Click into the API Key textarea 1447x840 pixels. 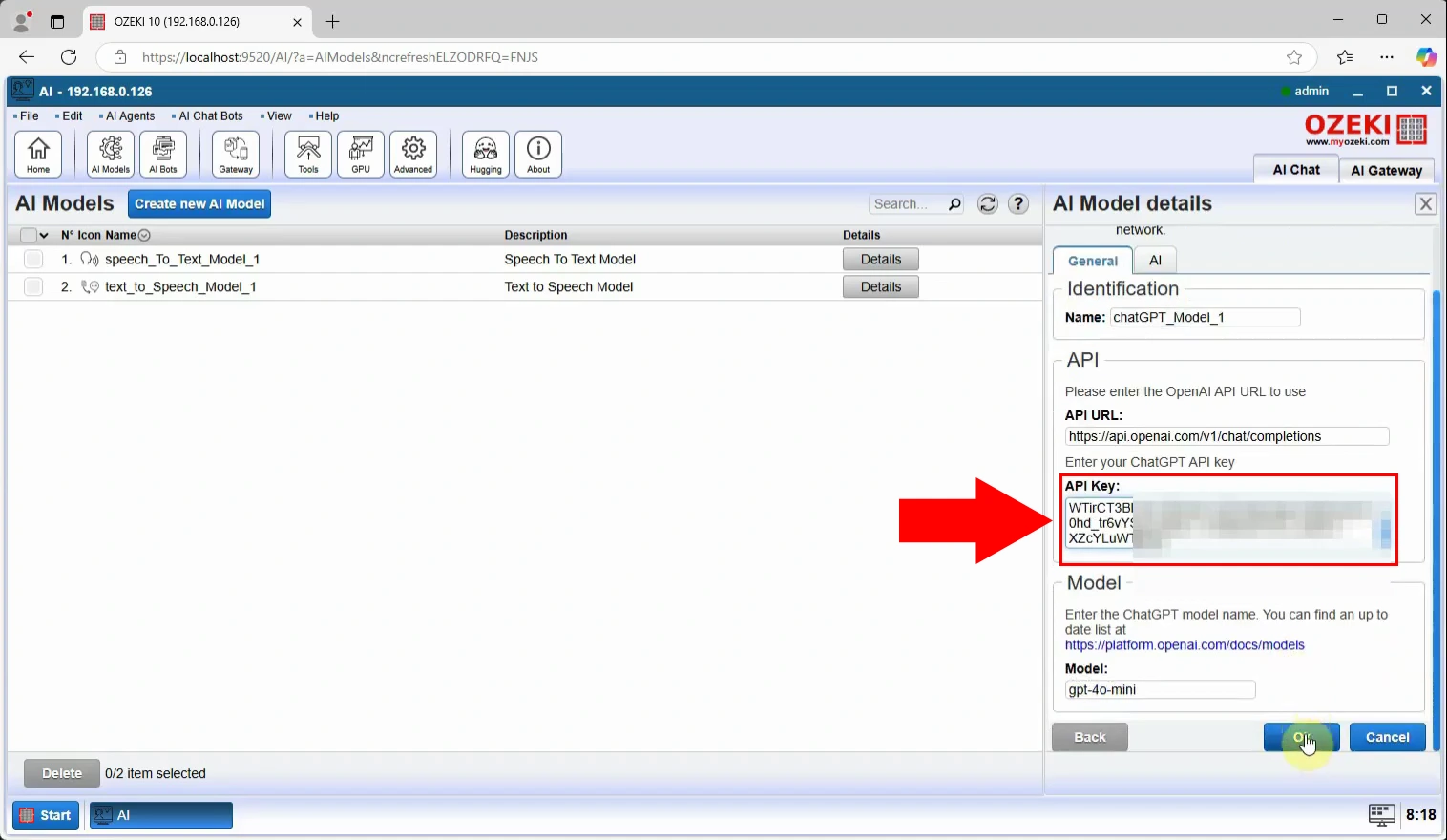click(1227, 522)
